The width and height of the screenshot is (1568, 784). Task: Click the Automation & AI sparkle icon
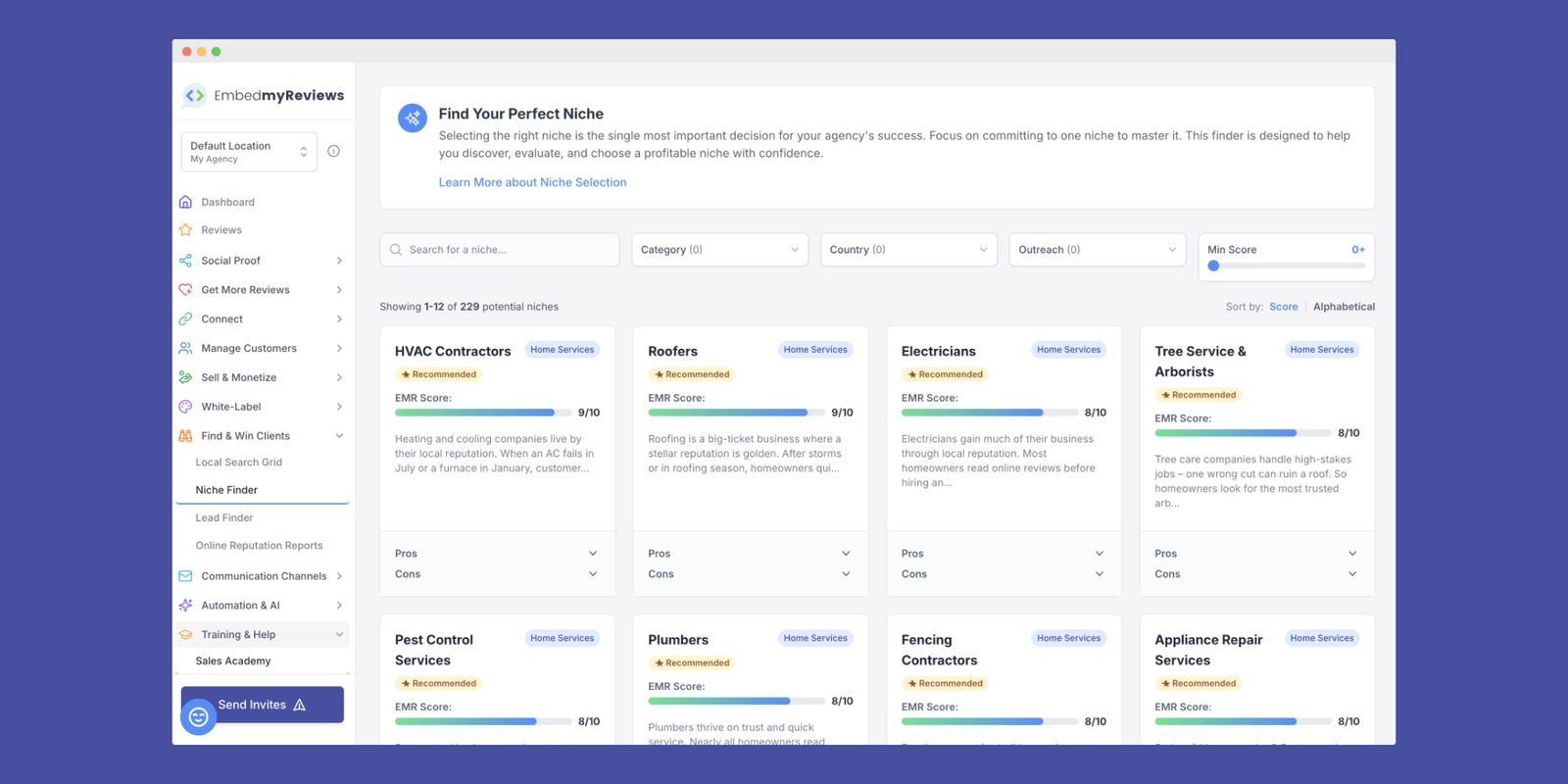(185, 606)
